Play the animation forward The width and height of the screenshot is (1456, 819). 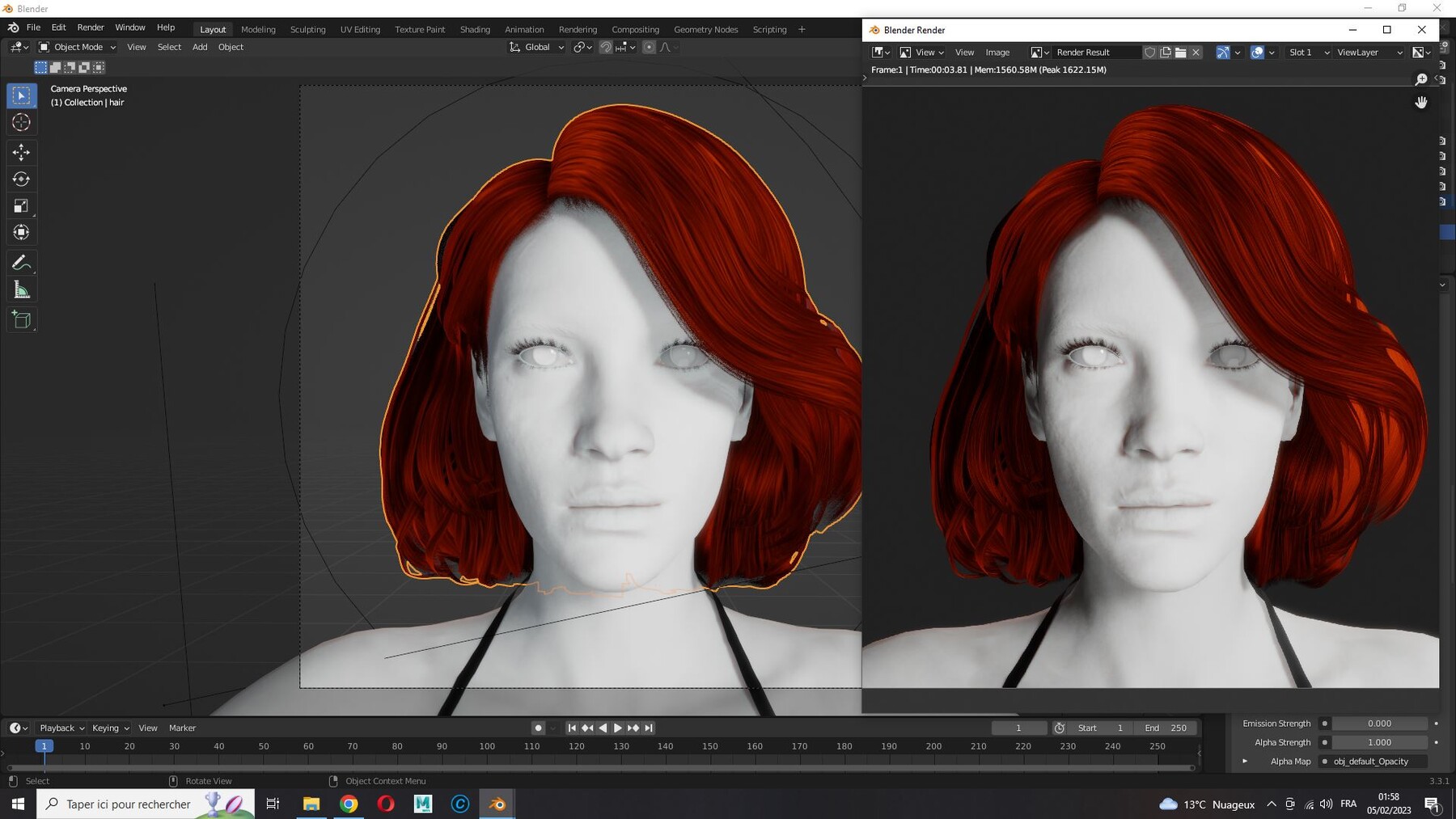[x=618, y=728]
